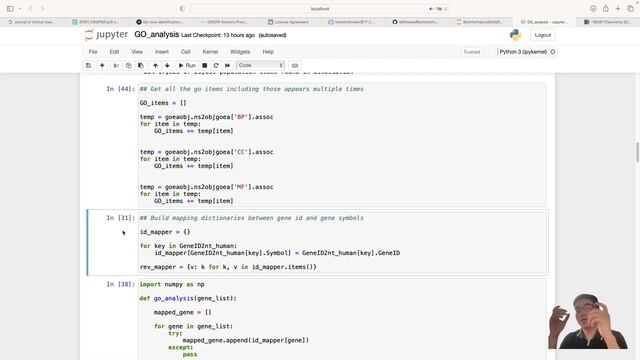Switch to the De novo identification browser tab
The width and height of the screenshot is (640, 360).
[x=159, y=22]
